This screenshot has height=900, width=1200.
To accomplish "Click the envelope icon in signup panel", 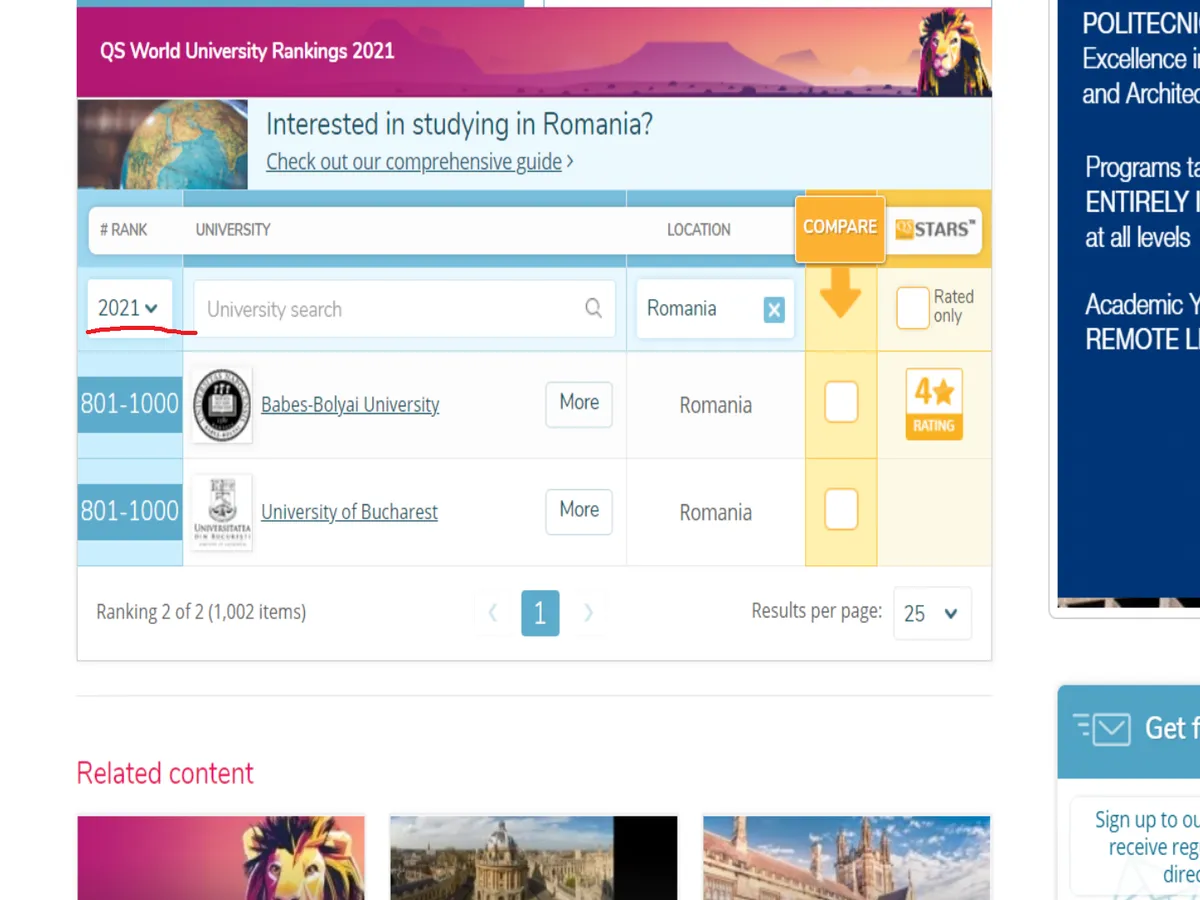I will pos(1110,729).
